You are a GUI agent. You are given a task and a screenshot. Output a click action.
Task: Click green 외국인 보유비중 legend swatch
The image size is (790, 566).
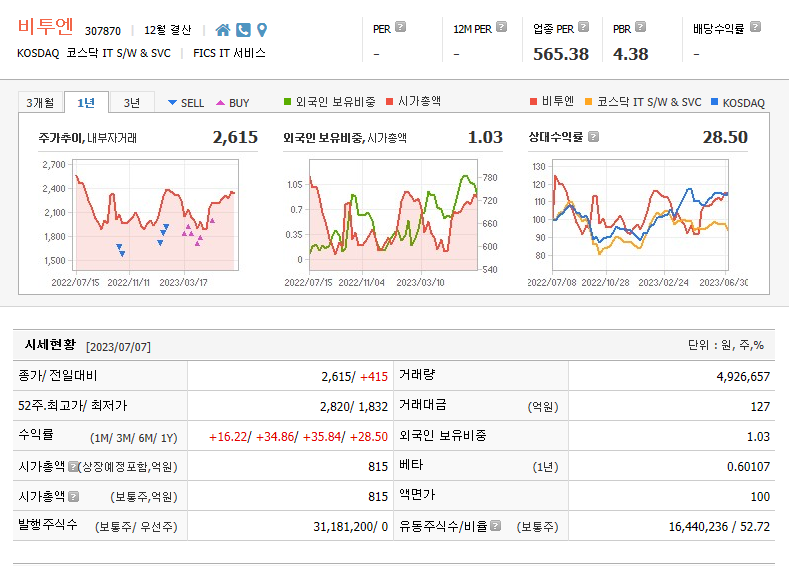[x=287, y=102]
